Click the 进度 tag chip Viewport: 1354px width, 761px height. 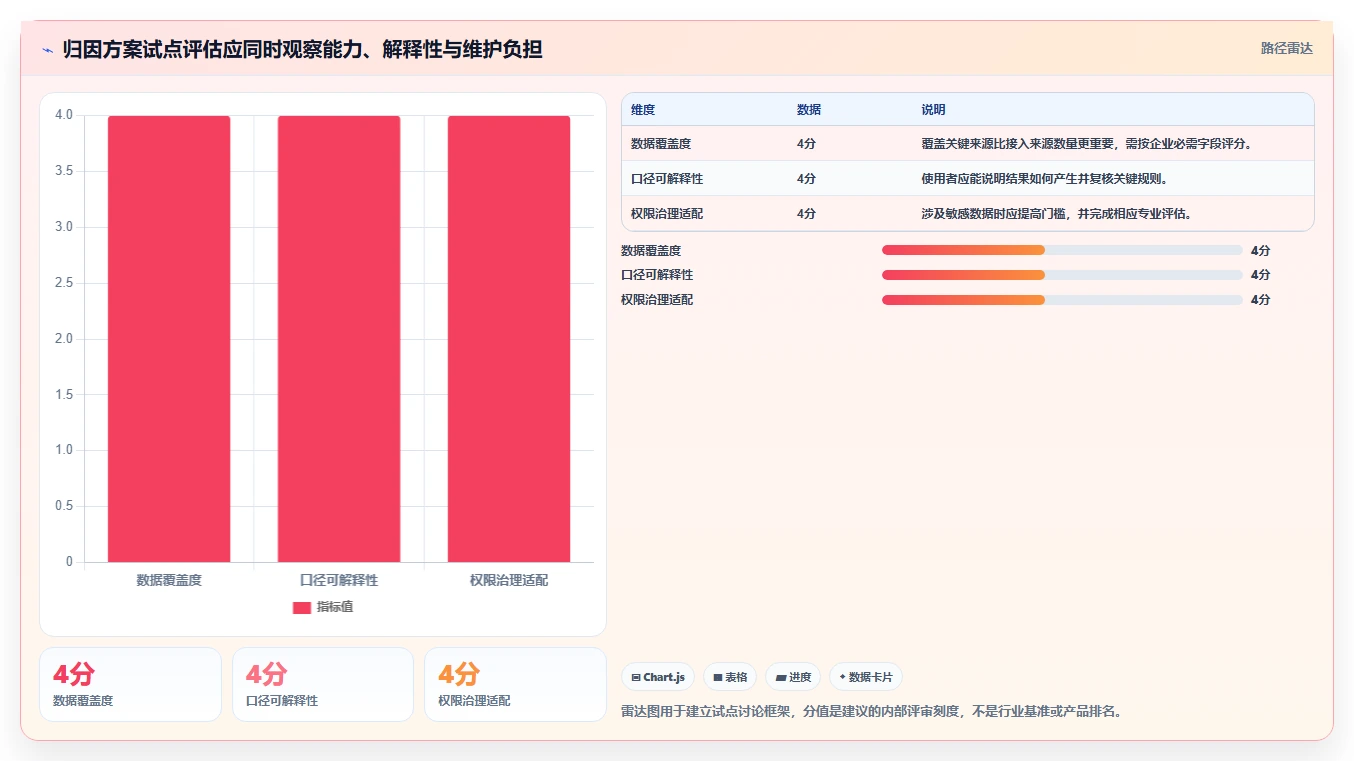(792, 677)
